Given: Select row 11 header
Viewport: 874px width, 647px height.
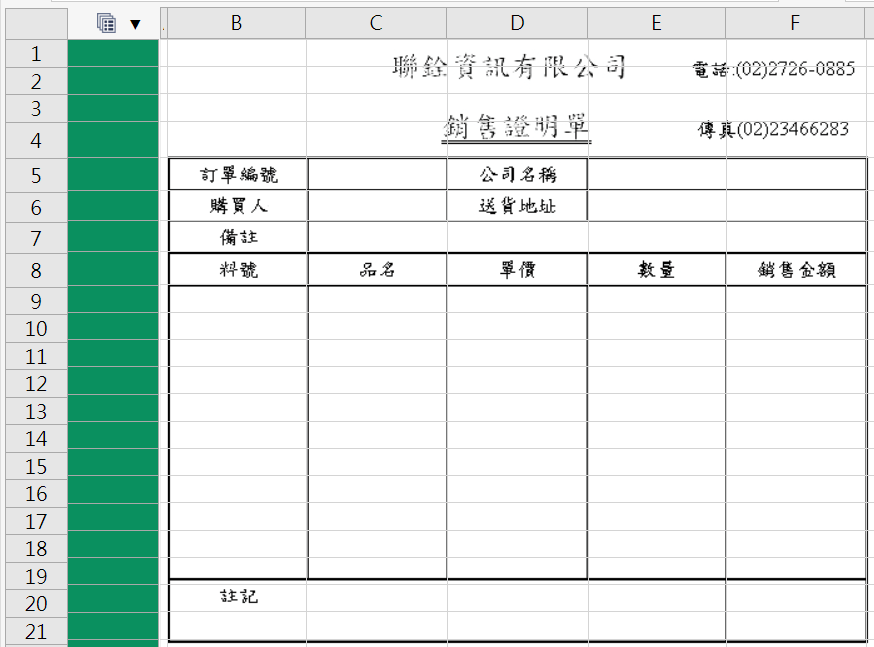Looking at the screenshot, I should point(36,356).
